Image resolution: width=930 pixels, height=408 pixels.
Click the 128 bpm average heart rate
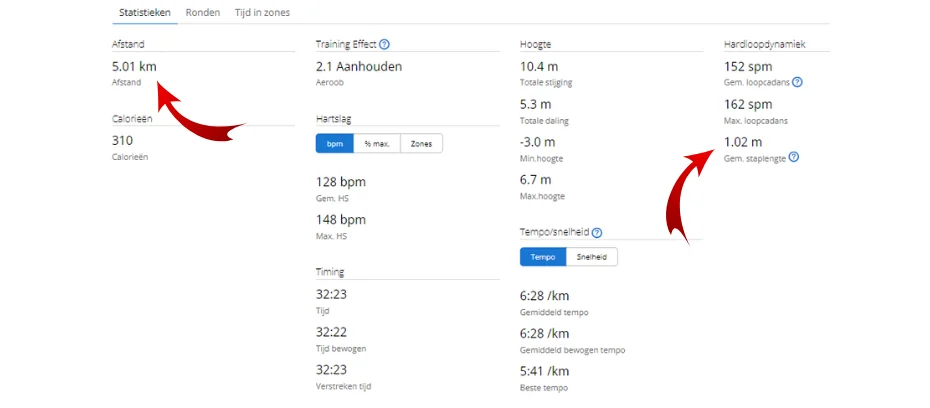point(340,182)
